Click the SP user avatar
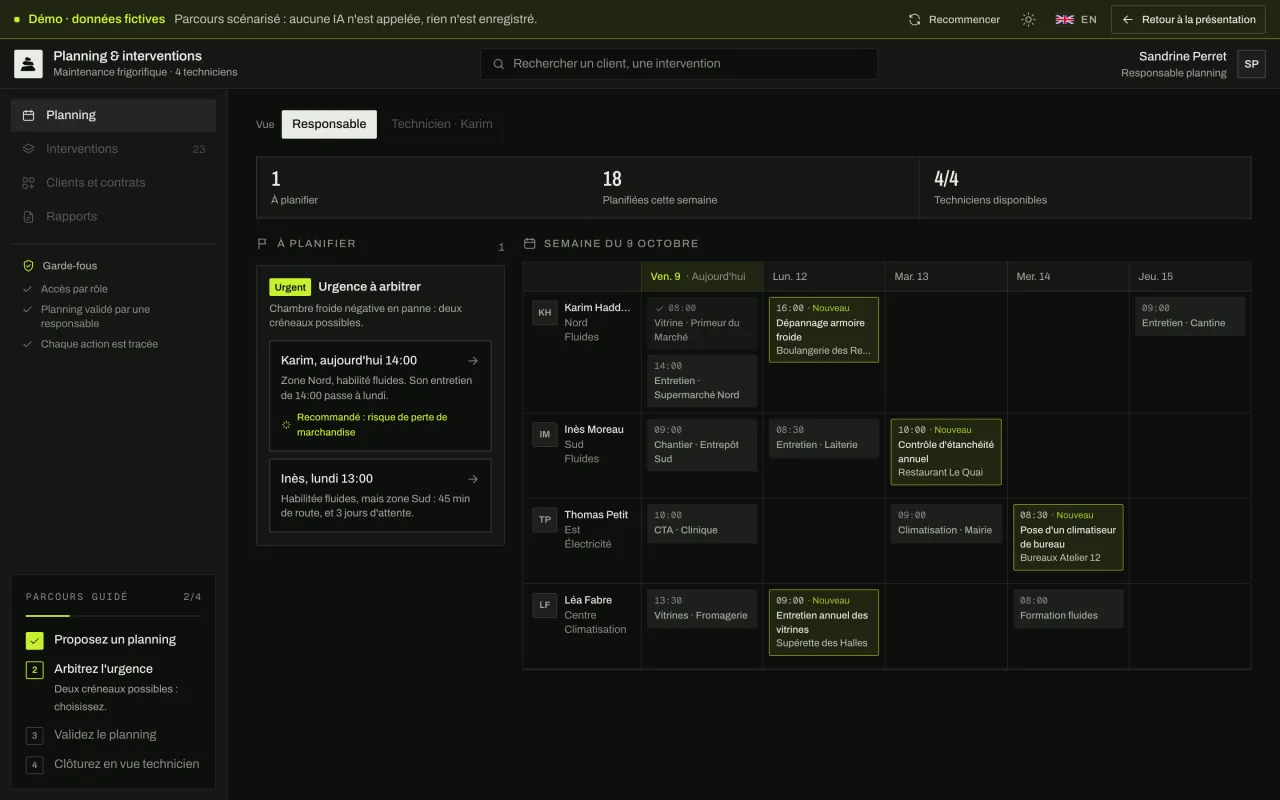 point(1251,64)
